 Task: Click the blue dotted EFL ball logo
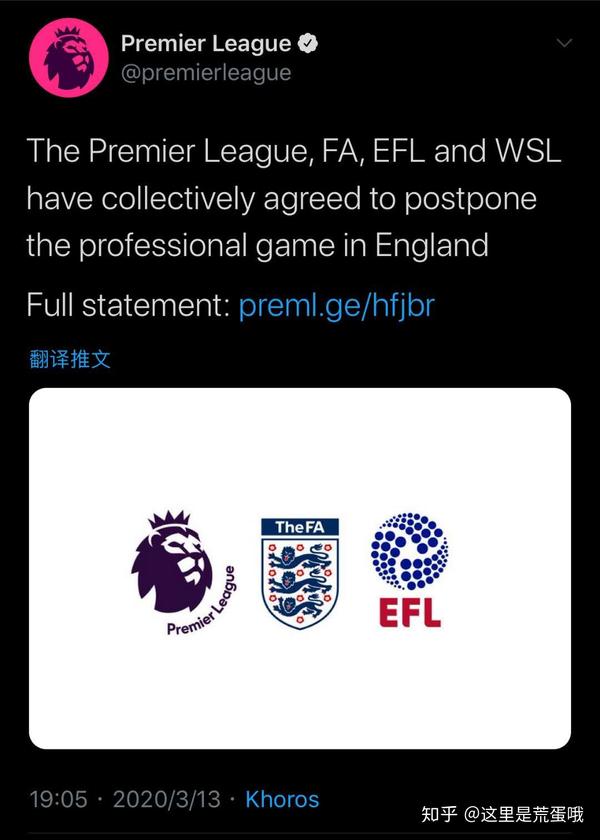click(409, 552)
